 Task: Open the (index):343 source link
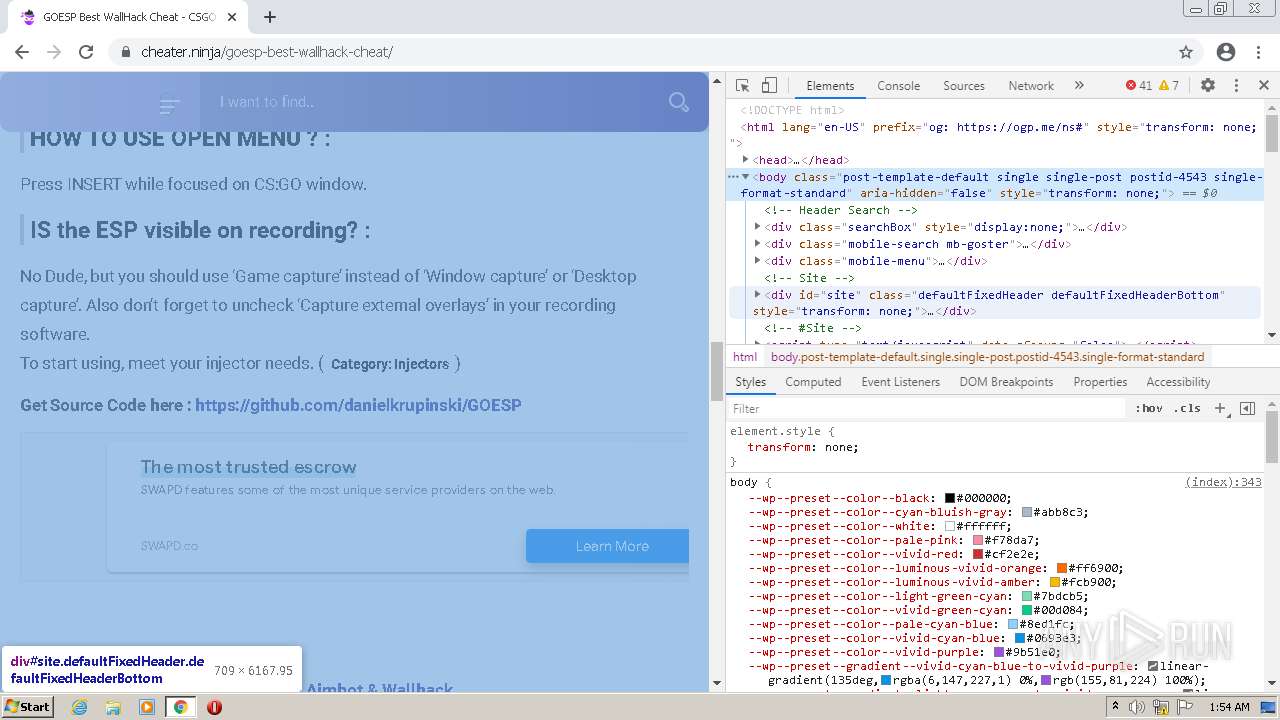(1223, 482)
